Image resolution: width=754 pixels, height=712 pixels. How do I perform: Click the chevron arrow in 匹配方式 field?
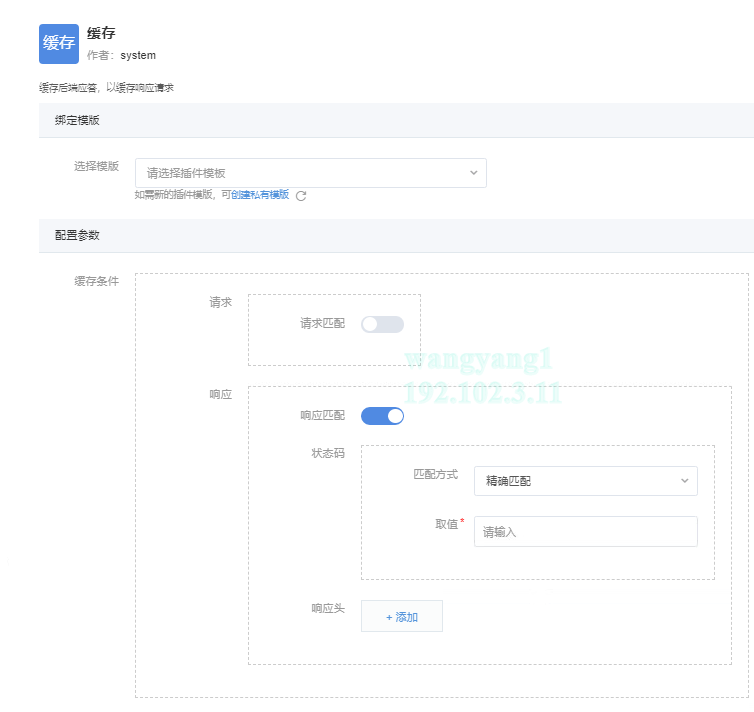point(685,481)
